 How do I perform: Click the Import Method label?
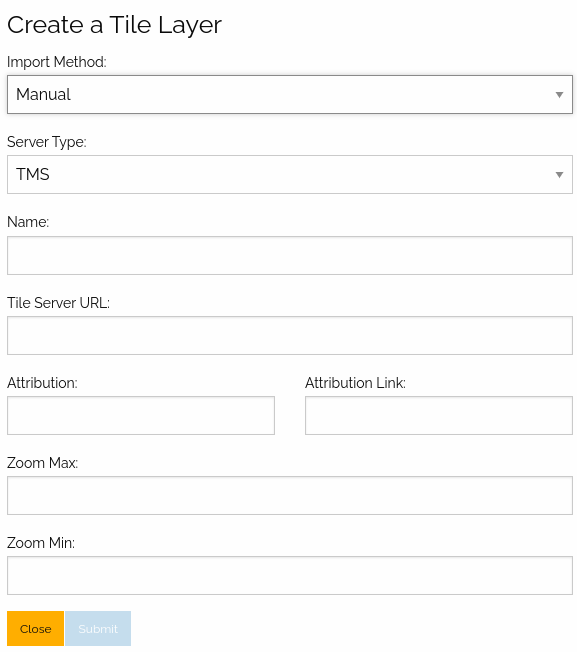click(57, 62)
